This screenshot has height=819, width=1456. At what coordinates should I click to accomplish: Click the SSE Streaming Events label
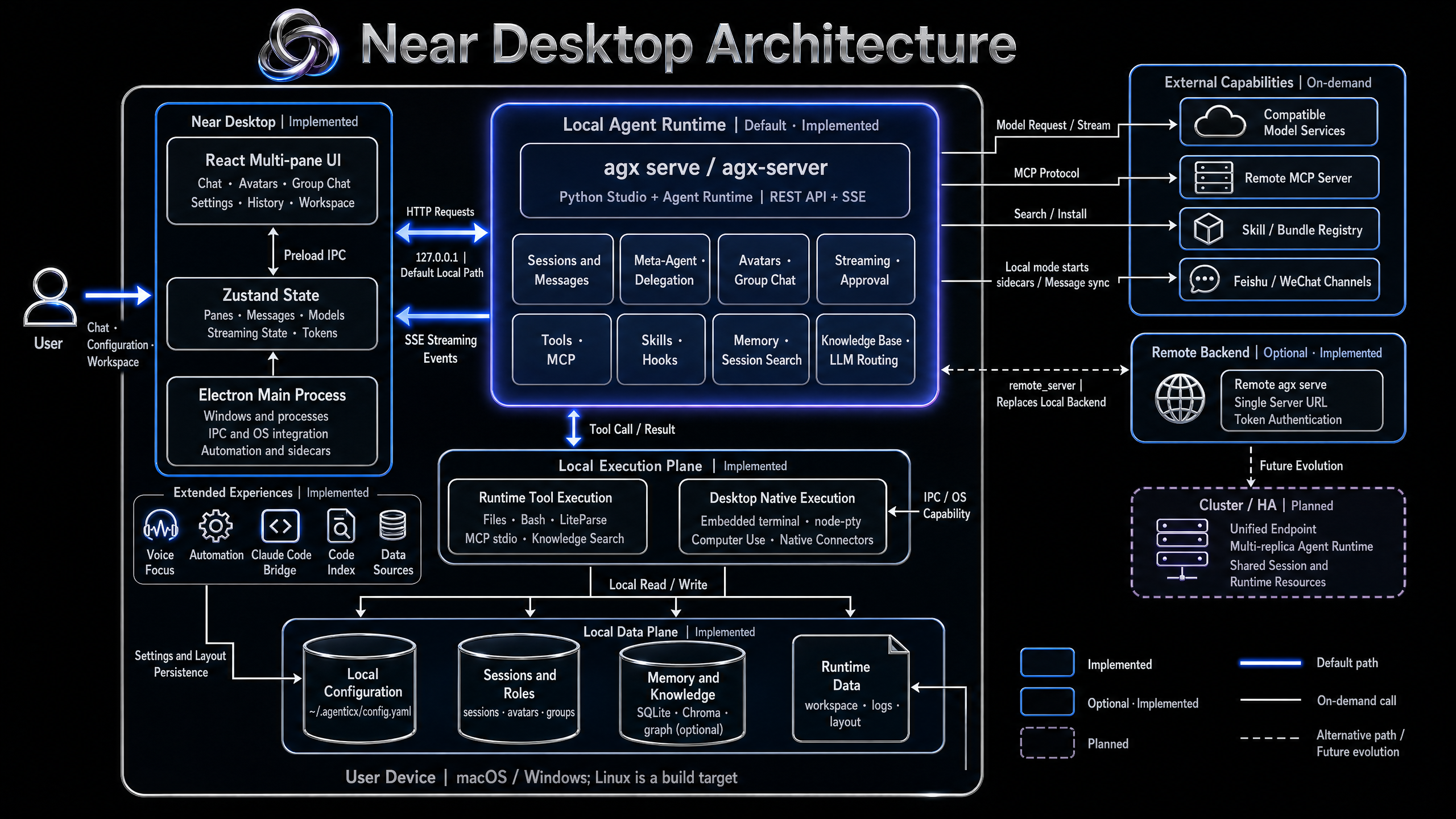tap(441, 349)
